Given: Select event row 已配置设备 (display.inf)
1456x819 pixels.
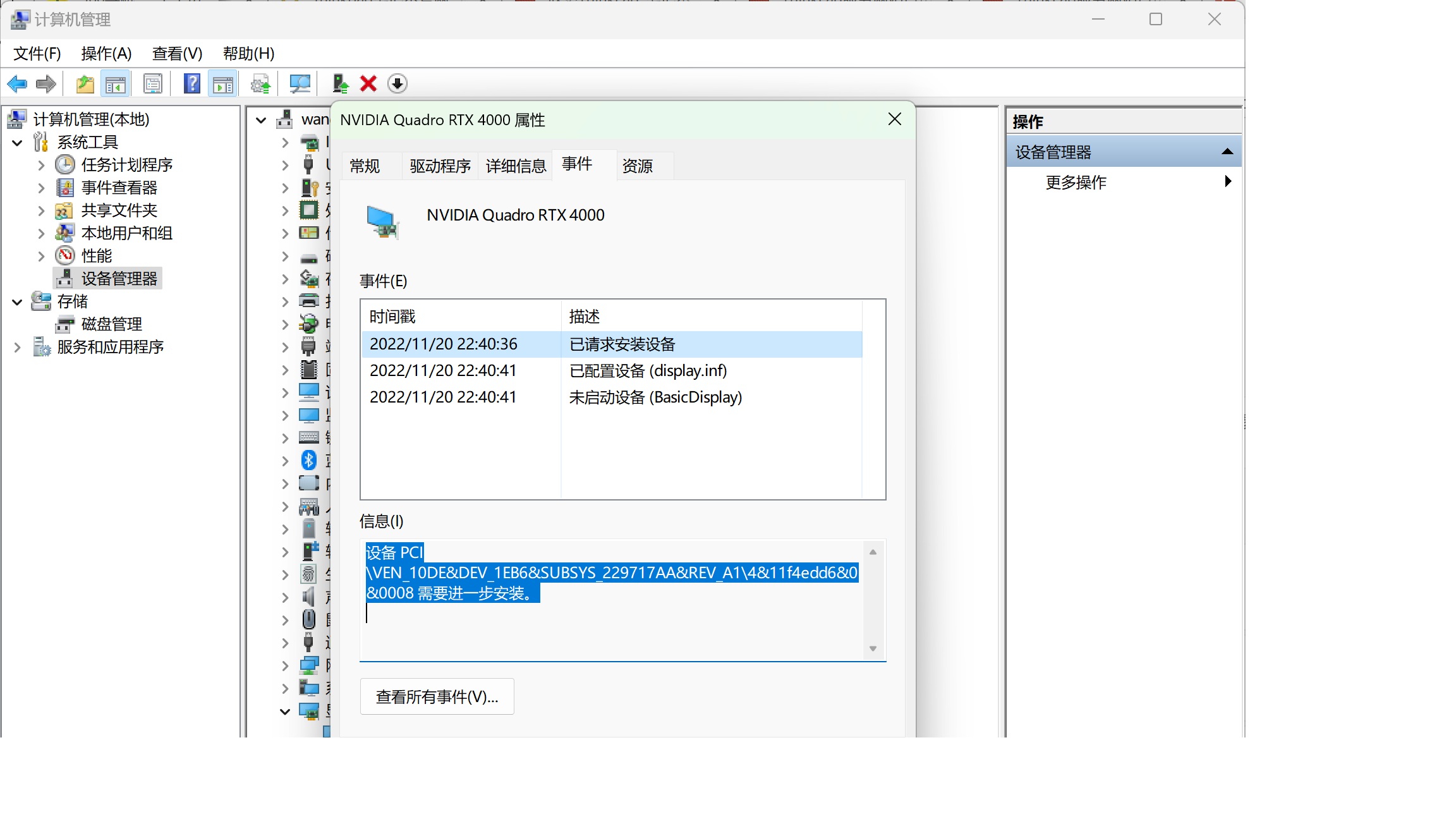Looking at the screenshot, I should pyautogui.click(x=612, y=371).
